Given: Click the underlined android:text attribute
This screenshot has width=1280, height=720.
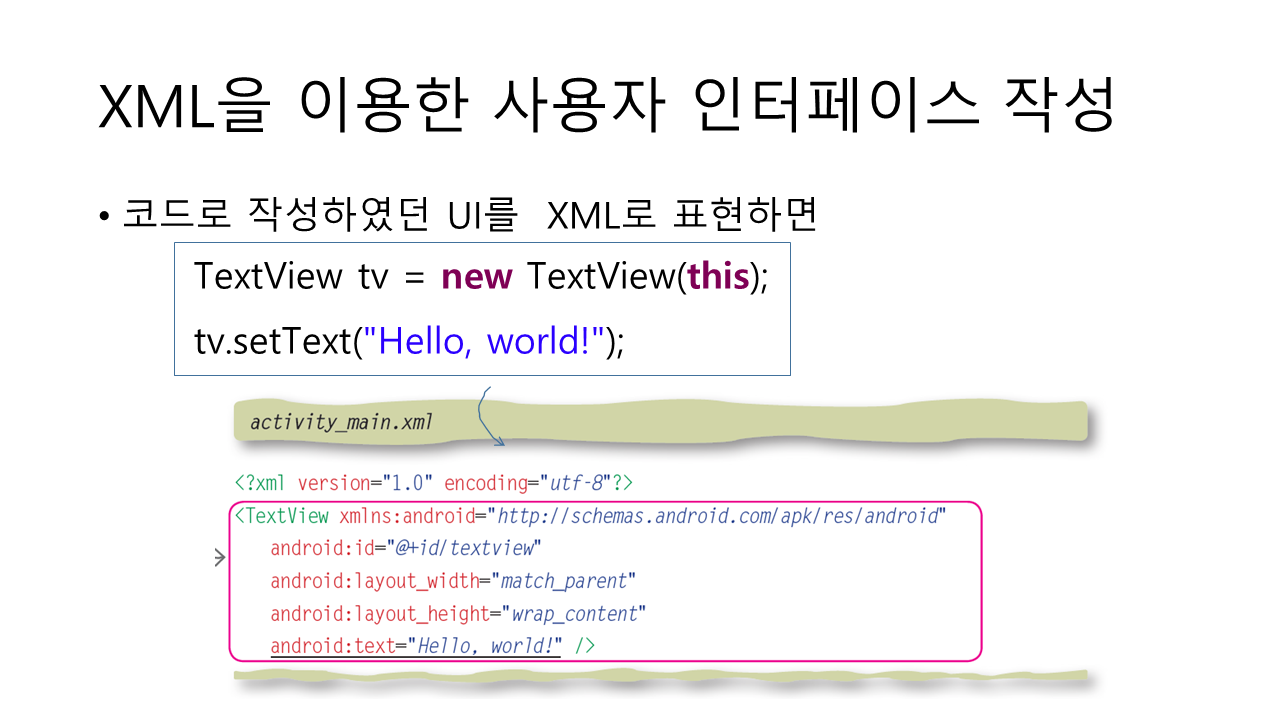Looking at the screenshot, I should click(333, 646).
